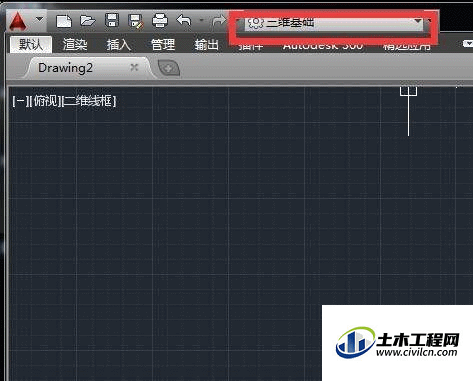Switch to the 插入 ribbon tab

point(119,45)
